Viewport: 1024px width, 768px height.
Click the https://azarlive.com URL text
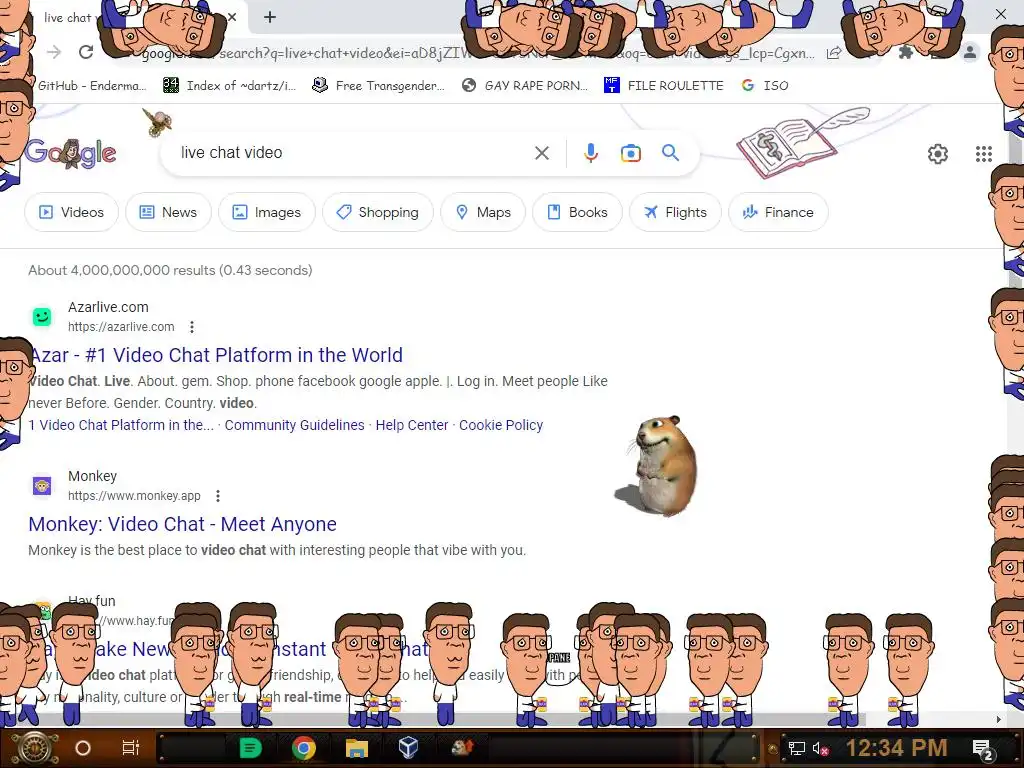point(121,327)
